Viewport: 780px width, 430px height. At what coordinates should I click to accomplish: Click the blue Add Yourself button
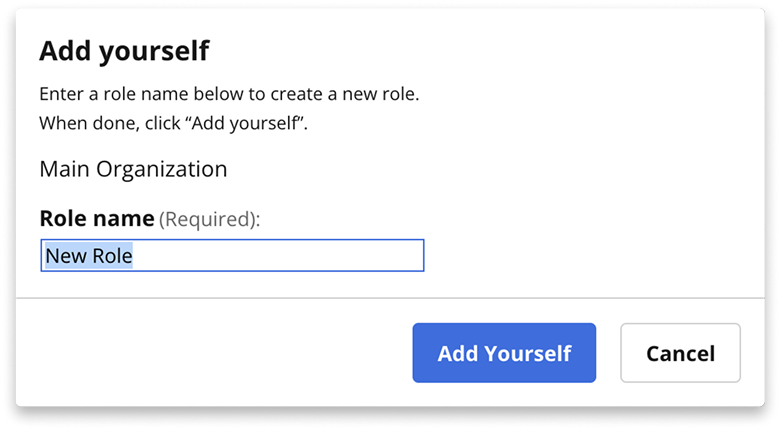[x=504, y=353]
